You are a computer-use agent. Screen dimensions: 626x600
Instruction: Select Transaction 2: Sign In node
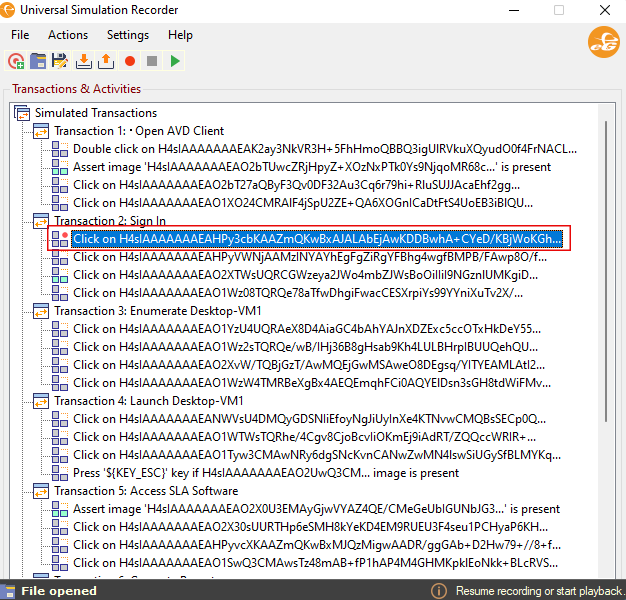(x=110, y=221)
